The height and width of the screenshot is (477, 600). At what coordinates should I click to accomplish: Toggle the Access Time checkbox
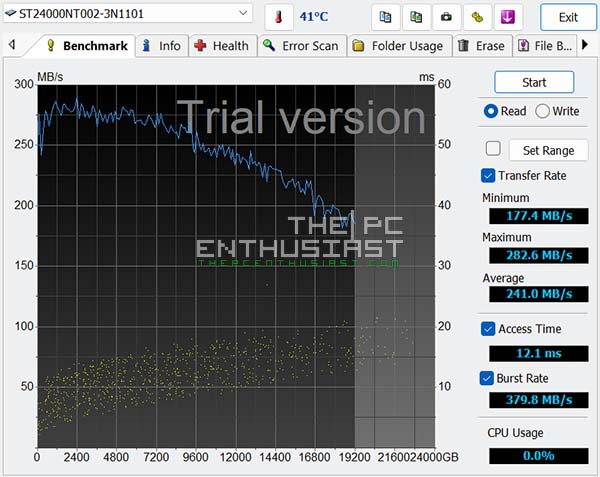pyautogui.click(x=488, y=329)
